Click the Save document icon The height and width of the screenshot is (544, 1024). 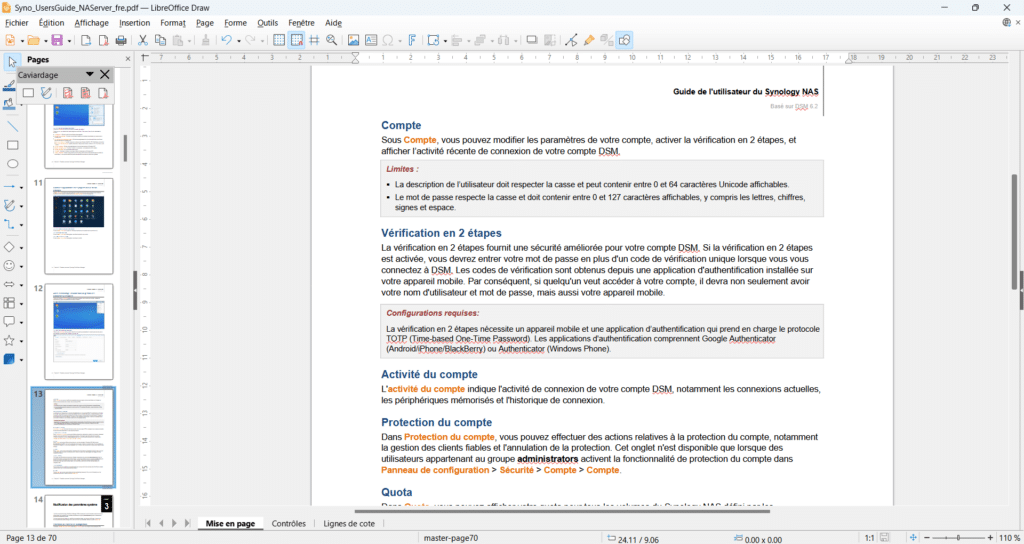tap(57, 40)
